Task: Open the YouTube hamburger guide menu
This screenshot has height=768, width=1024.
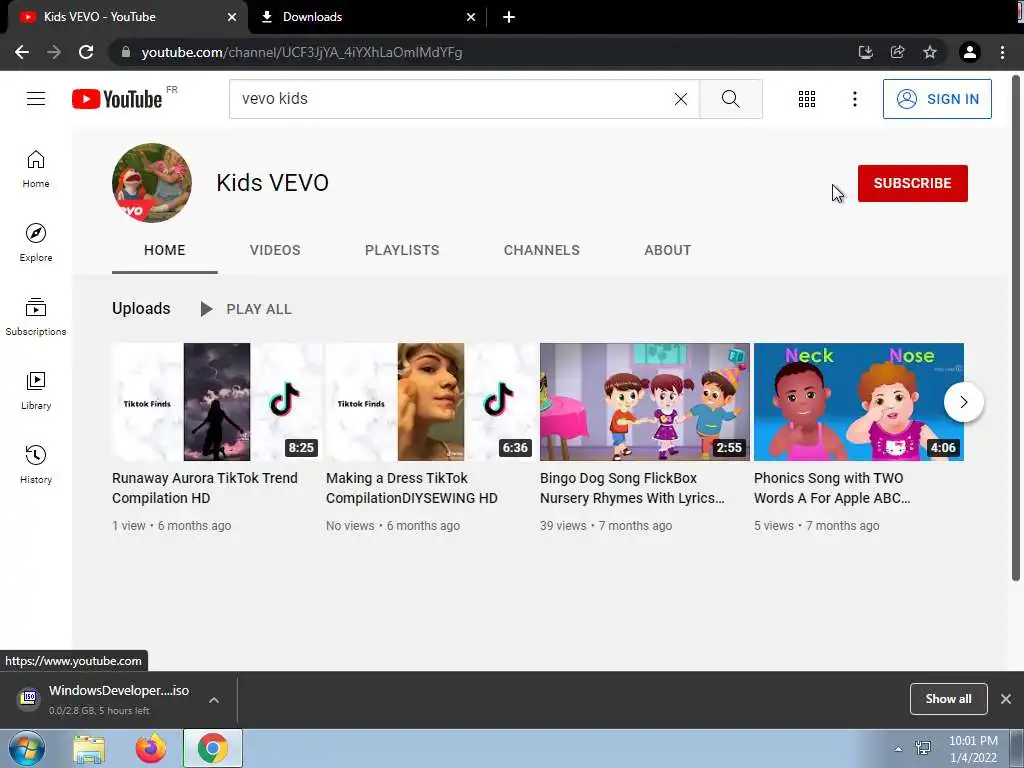Action: 36,99
